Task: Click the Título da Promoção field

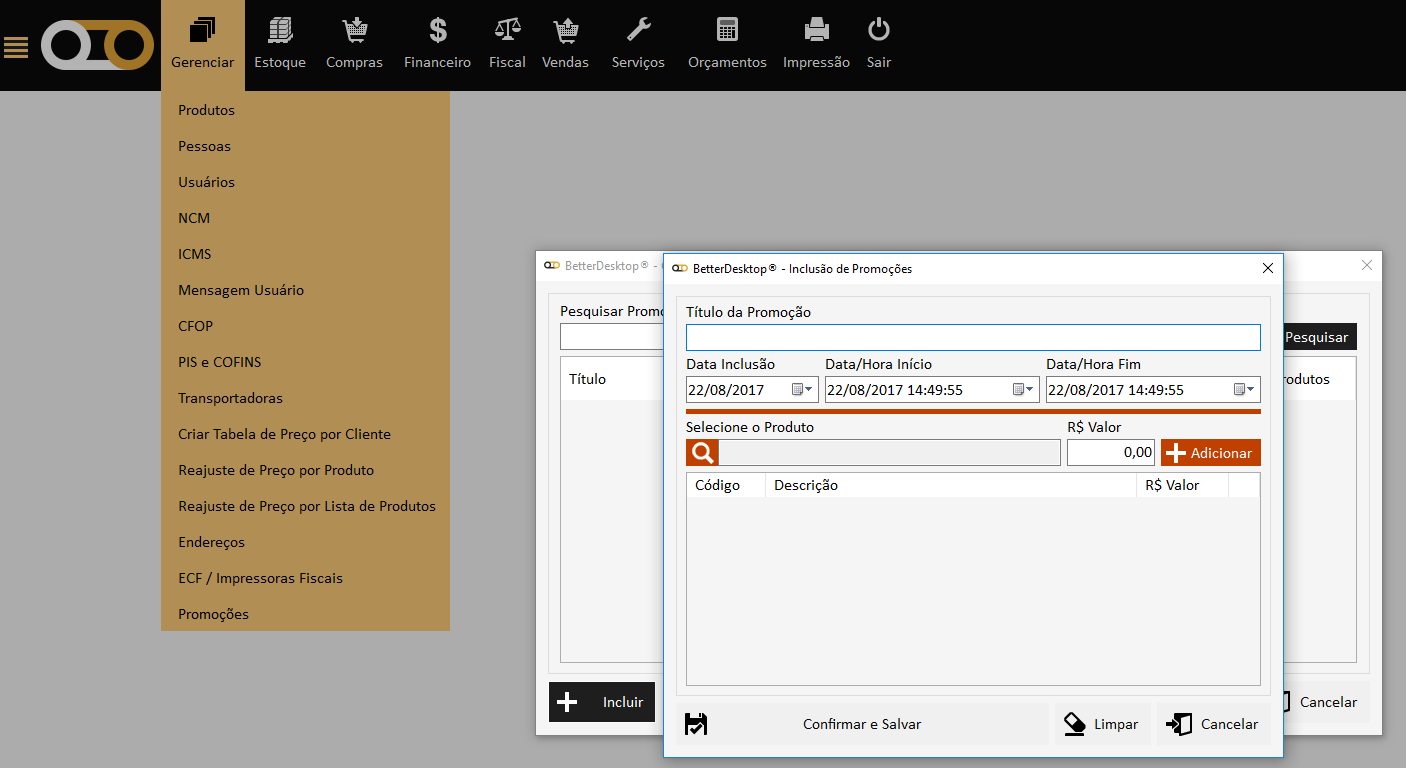Action: [972, 338]
